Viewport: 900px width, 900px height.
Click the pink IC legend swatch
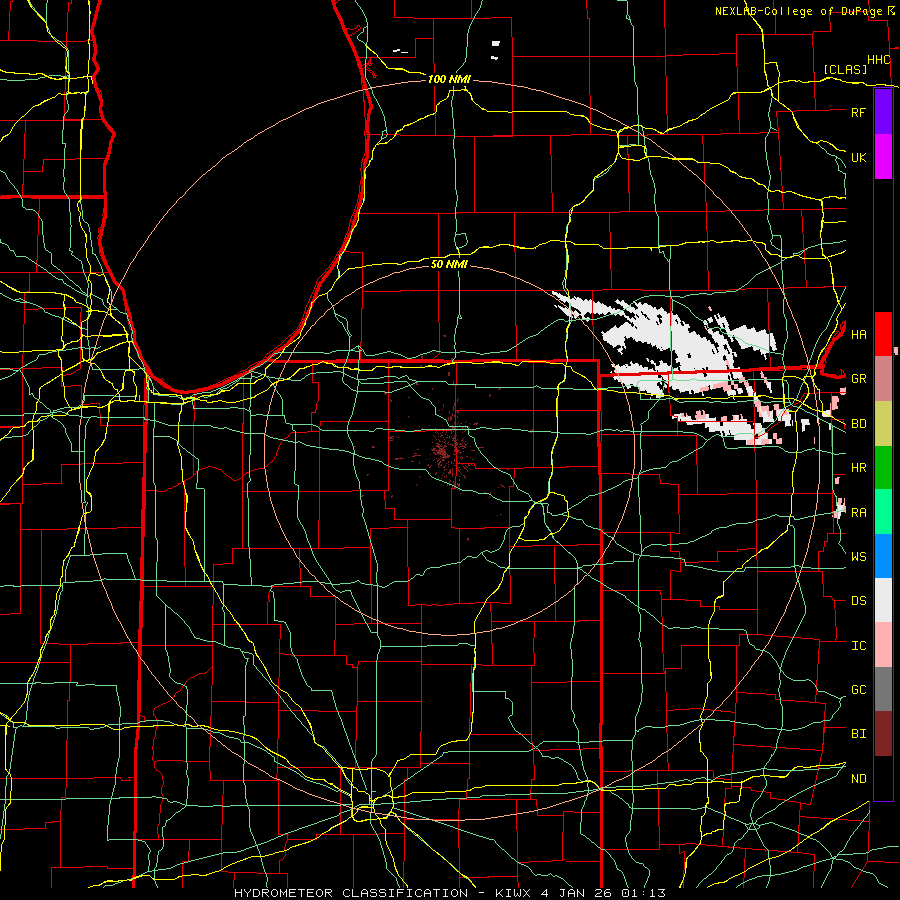883,645
